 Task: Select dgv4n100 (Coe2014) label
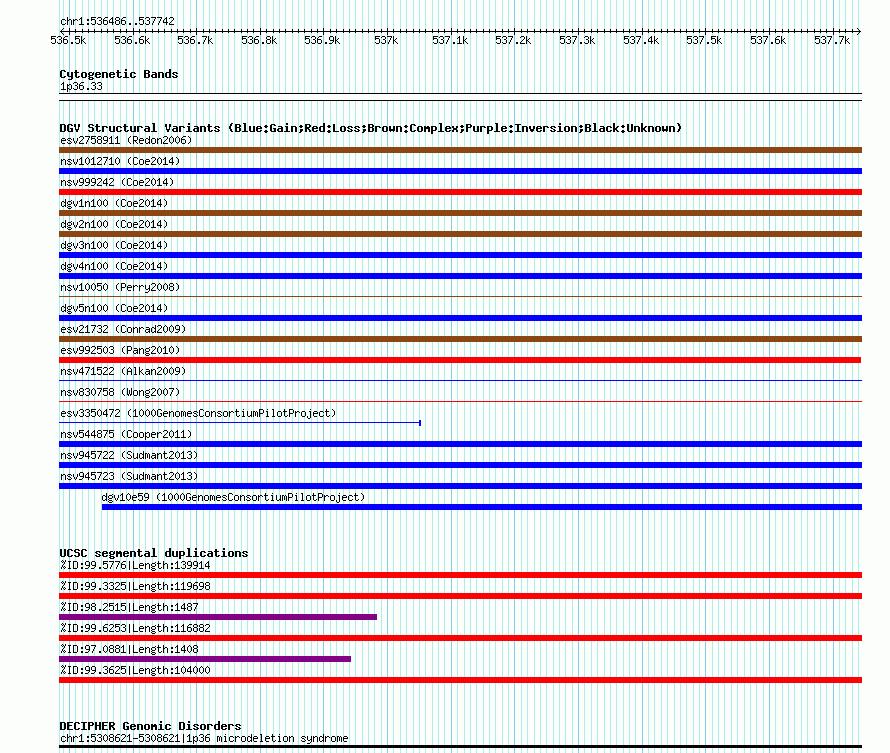tap(114, 266)
